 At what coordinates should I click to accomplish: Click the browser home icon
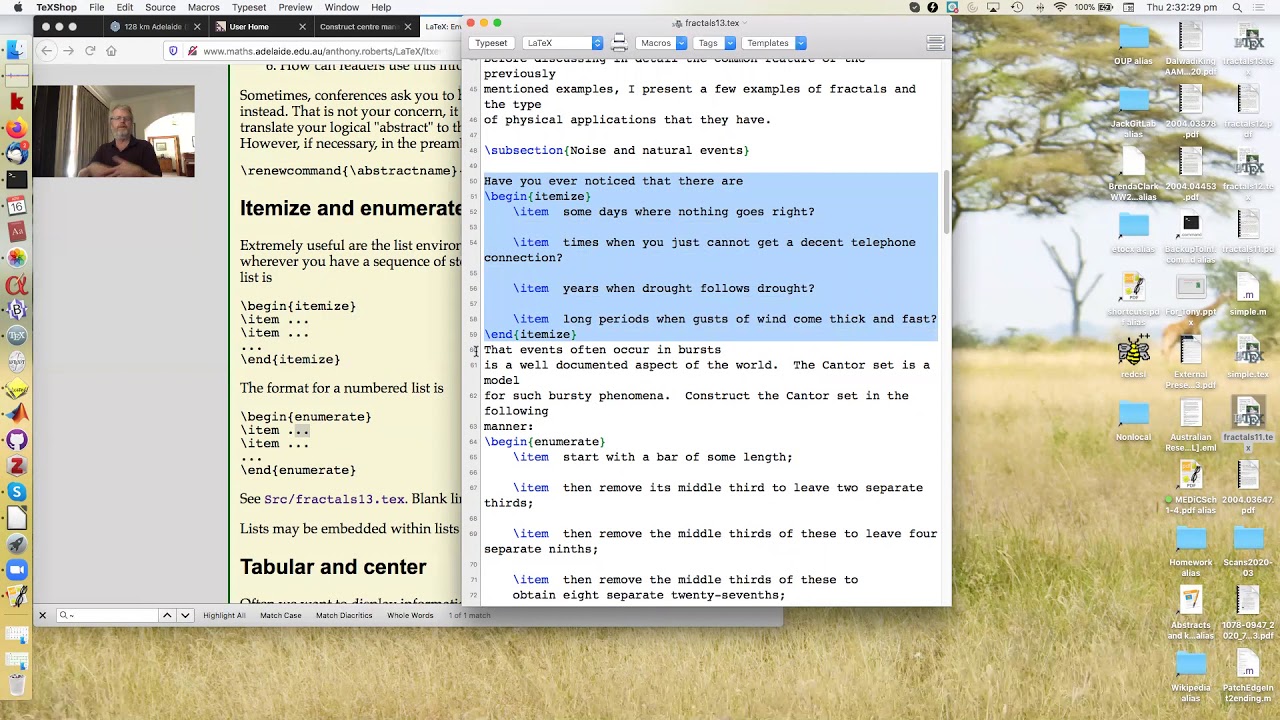coord(111,51)
